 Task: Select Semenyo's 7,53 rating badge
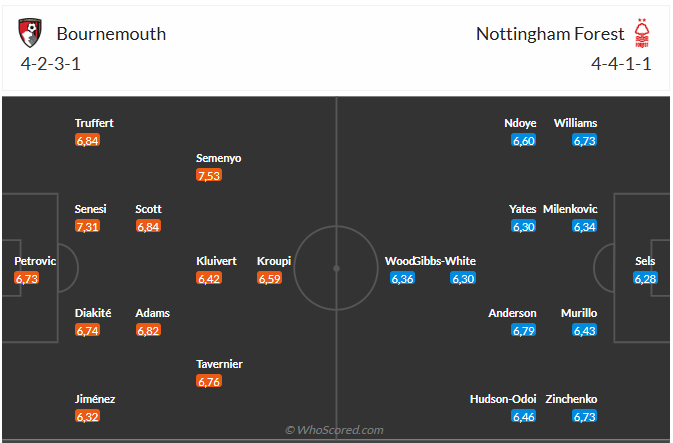(x=209, y=176)
